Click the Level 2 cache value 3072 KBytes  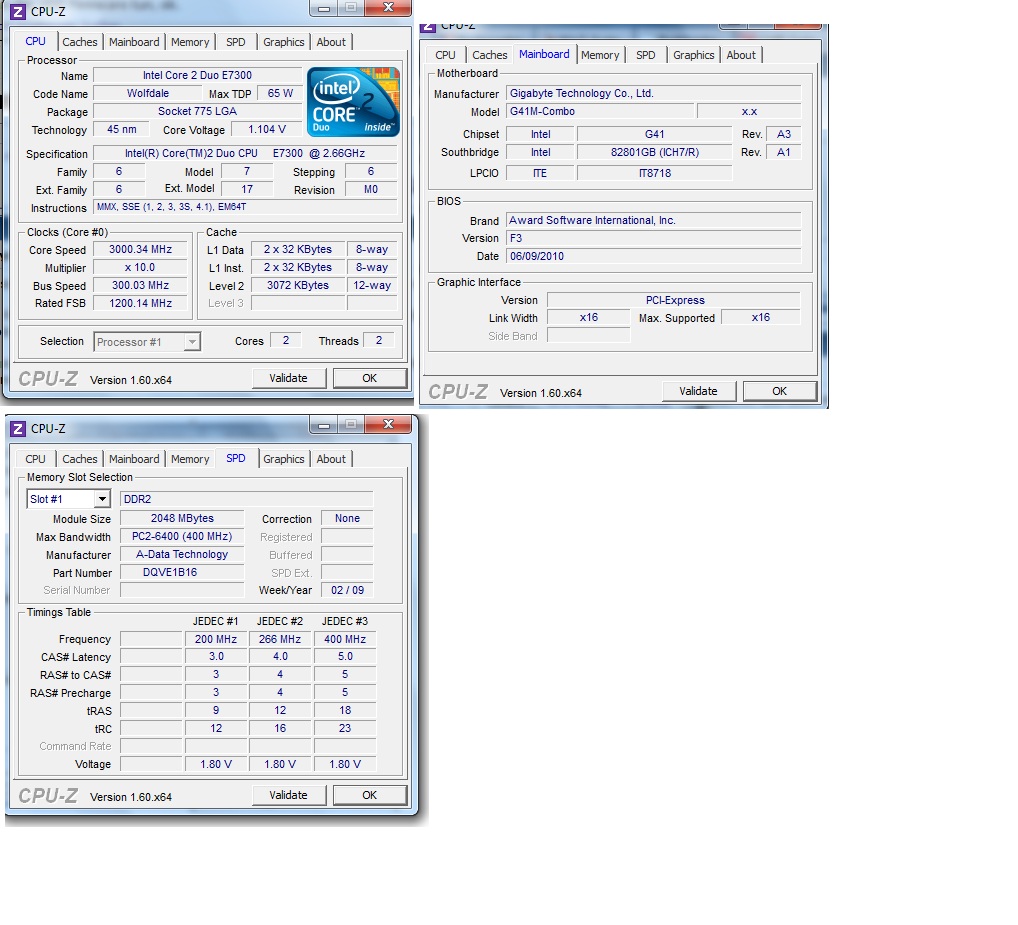click(297, 286)
